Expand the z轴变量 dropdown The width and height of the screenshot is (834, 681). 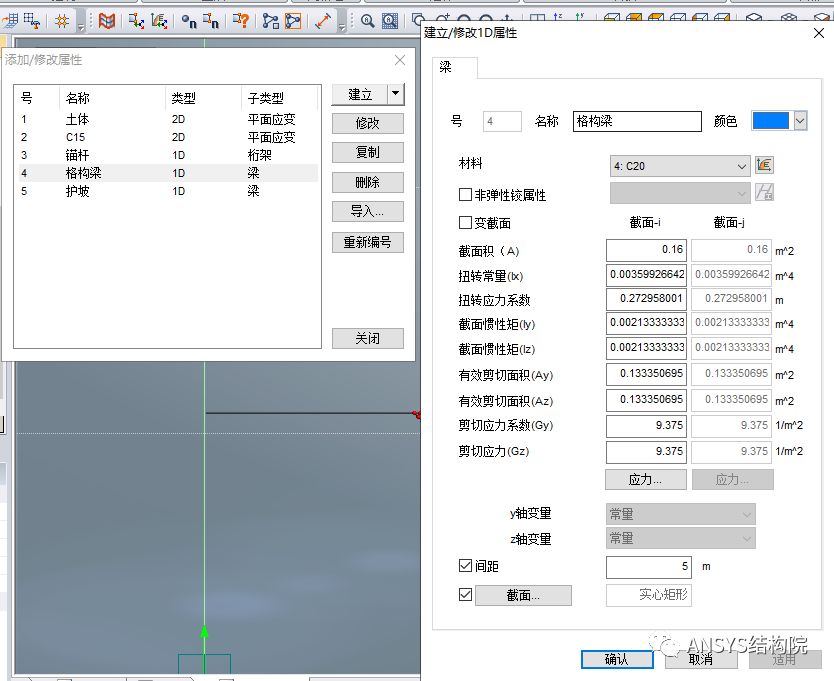(678, 538)
